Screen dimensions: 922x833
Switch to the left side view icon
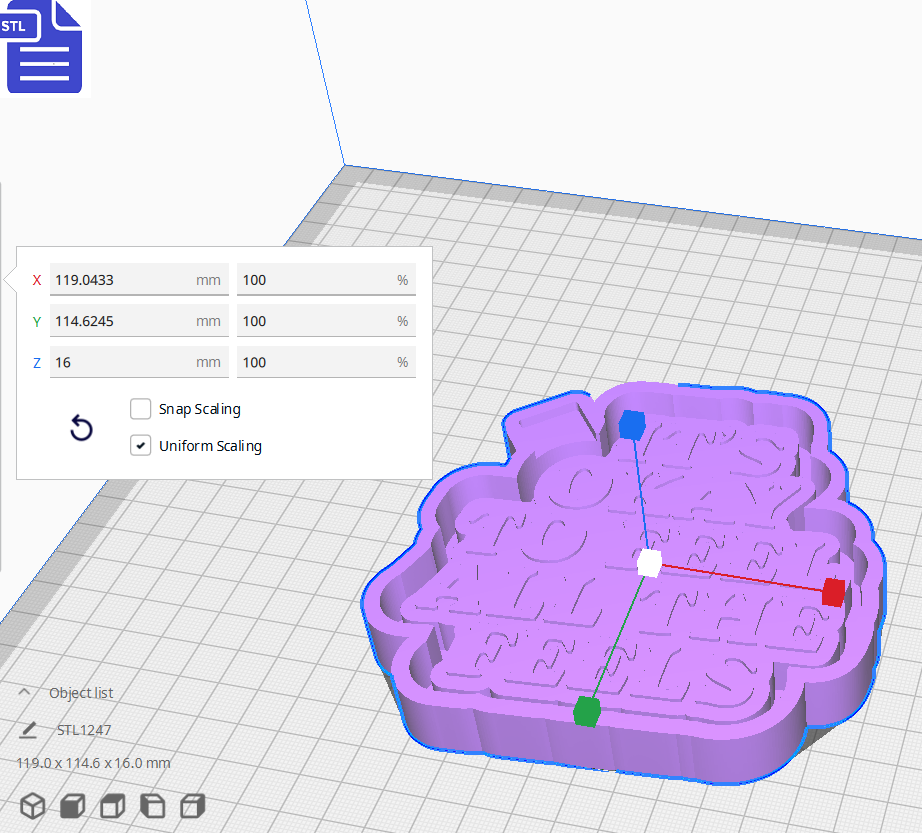[152, 805]
